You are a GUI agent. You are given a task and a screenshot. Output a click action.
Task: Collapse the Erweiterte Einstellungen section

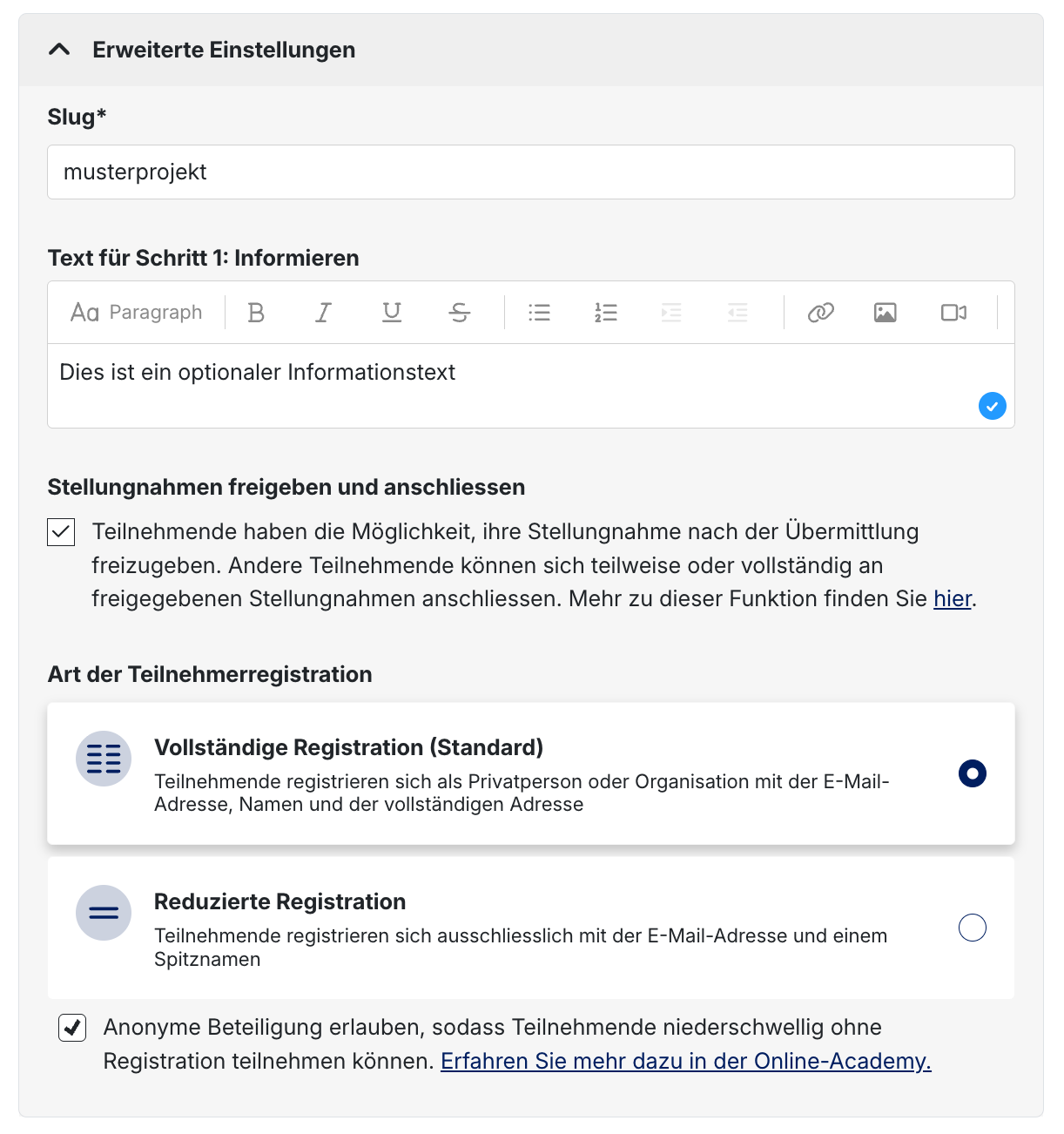(59, 51)
